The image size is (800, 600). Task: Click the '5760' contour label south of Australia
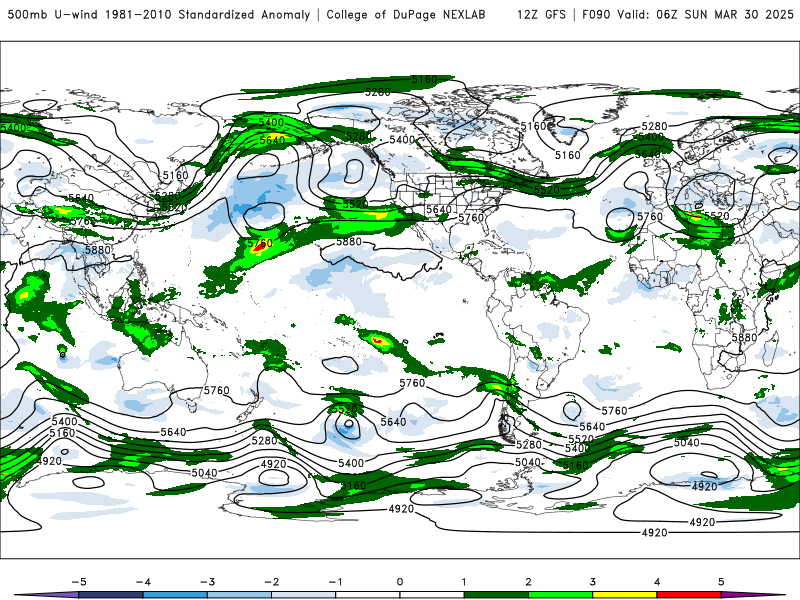[x=216, y=390]
